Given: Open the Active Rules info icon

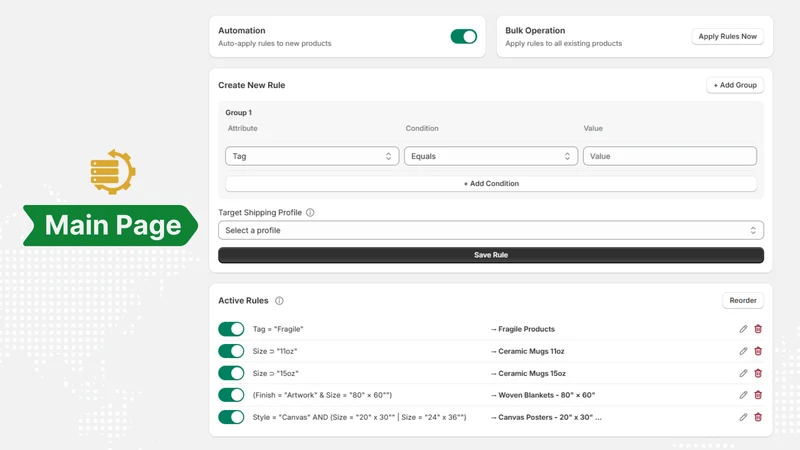Looking at the screenshot, I should [279, 301].
